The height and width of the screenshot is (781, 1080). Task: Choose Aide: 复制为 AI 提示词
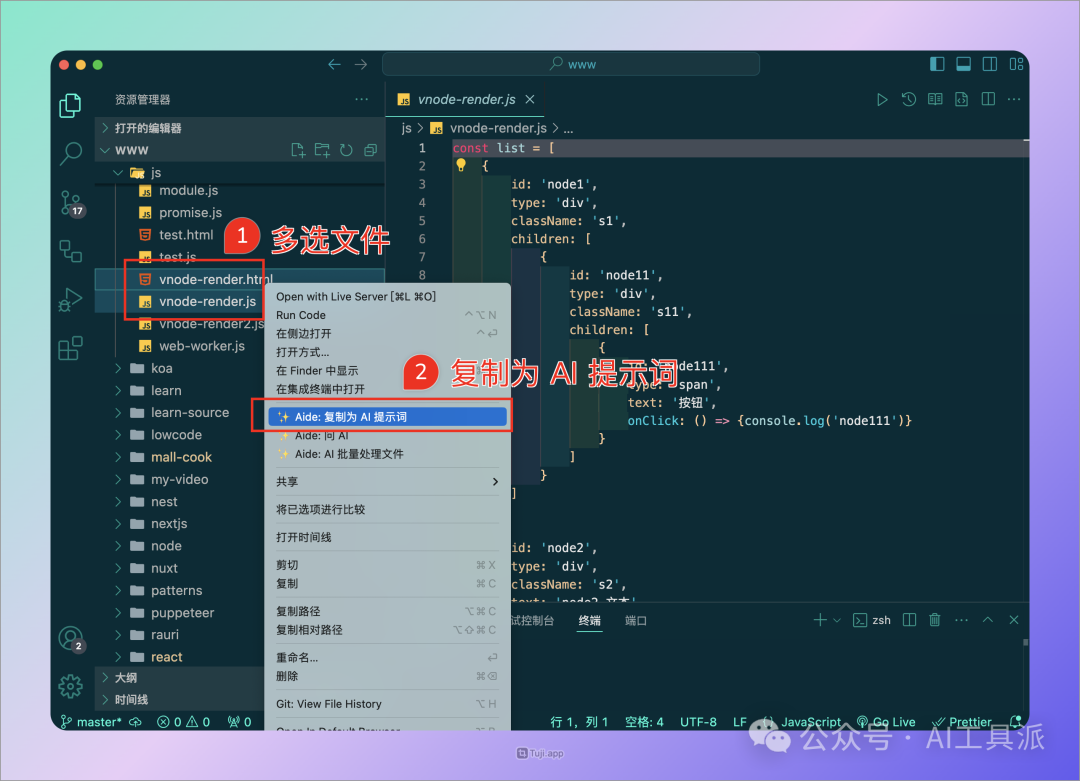pyautogui.click(x=387, y=417)
